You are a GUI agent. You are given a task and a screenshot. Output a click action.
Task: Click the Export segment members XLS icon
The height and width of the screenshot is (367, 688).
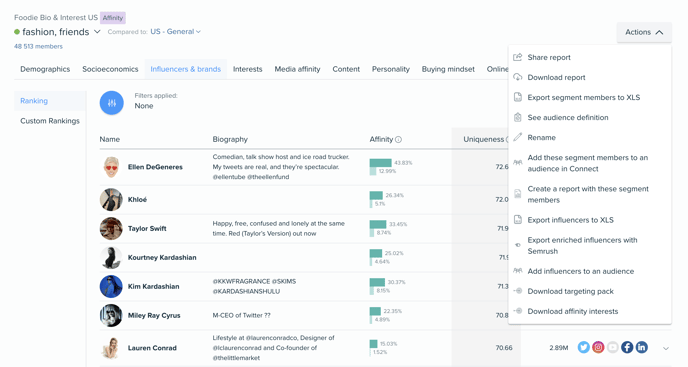pyautogui.click(x=518, y=97)
